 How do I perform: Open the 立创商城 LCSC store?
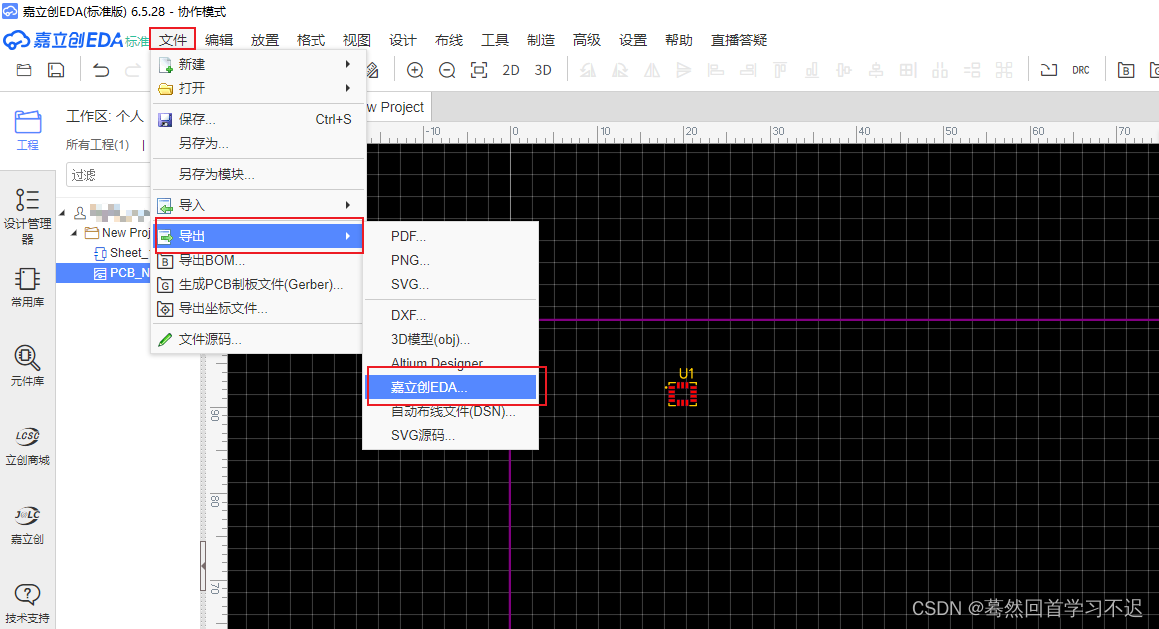[x=27, y=446]
